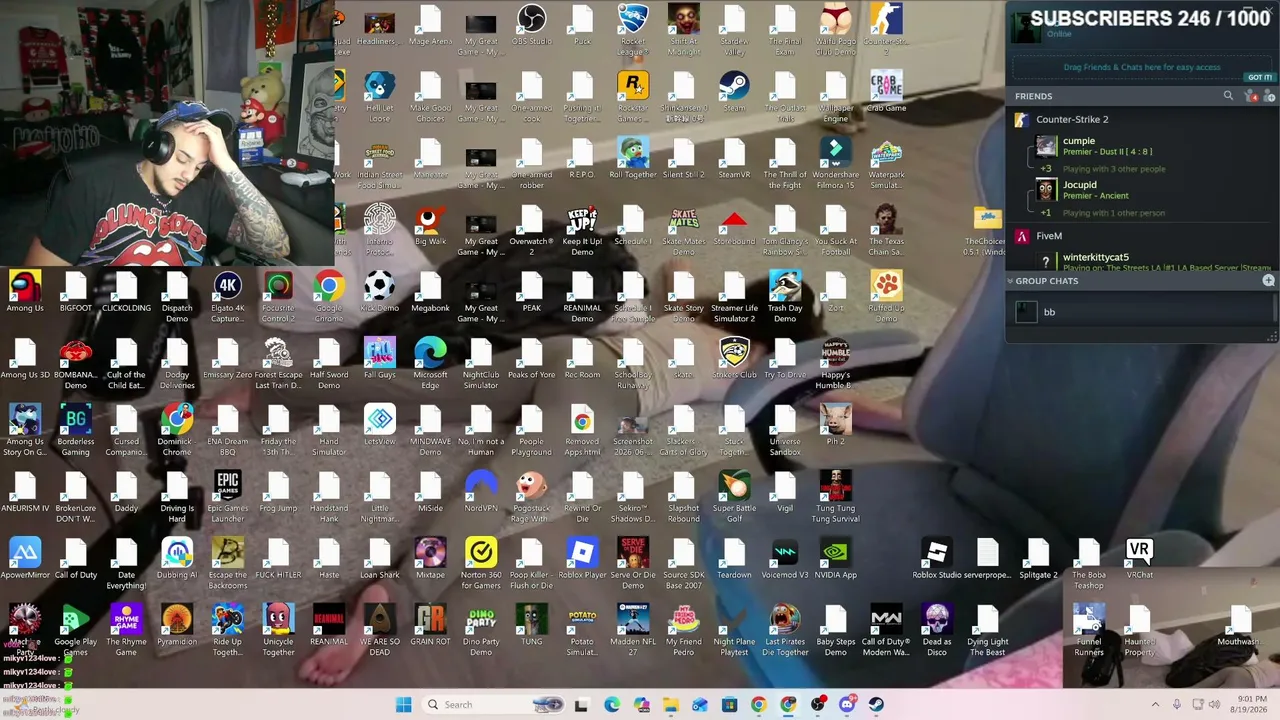Open the ApowerMirror desktop shortcut

25,559
